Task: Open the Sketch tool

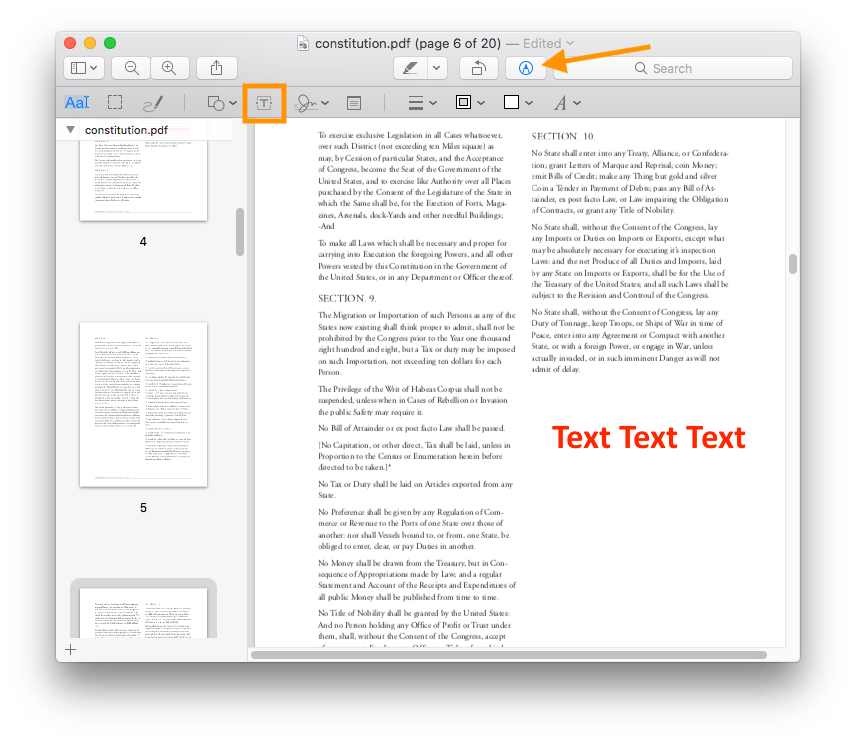Action: pos(152,102)
